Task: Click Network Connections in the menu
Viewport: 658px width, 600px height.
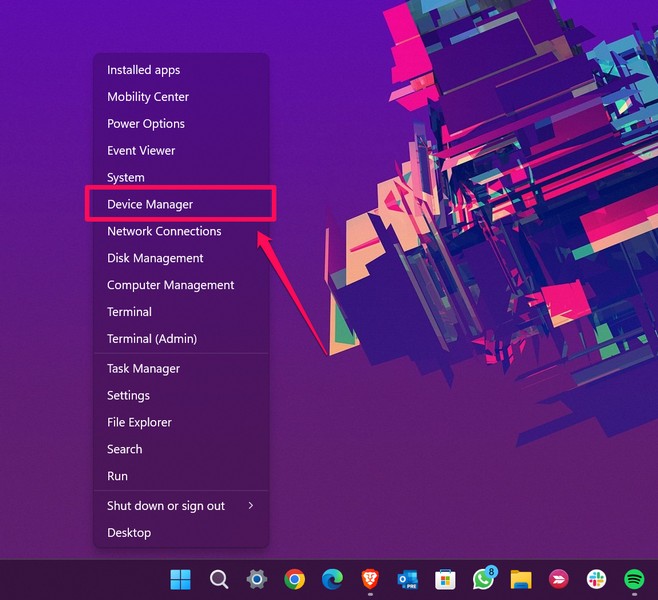Action: pyautogui.click(x=164, y=231)
